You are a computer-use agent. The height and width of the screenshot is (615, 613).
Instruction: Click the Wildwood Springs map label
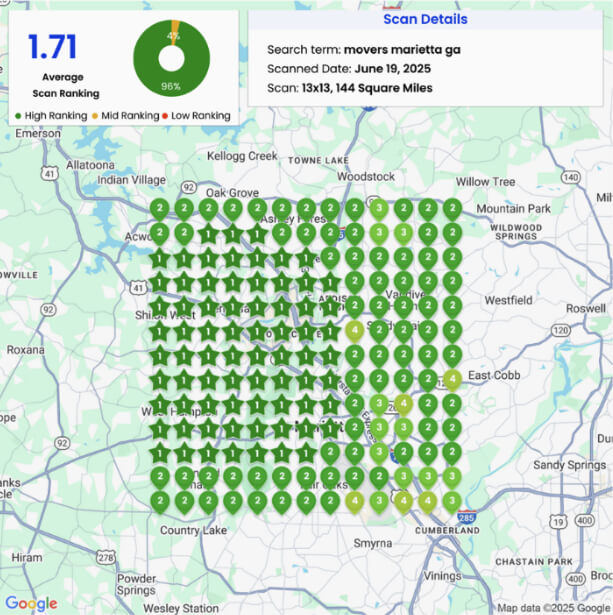[516, 232]
